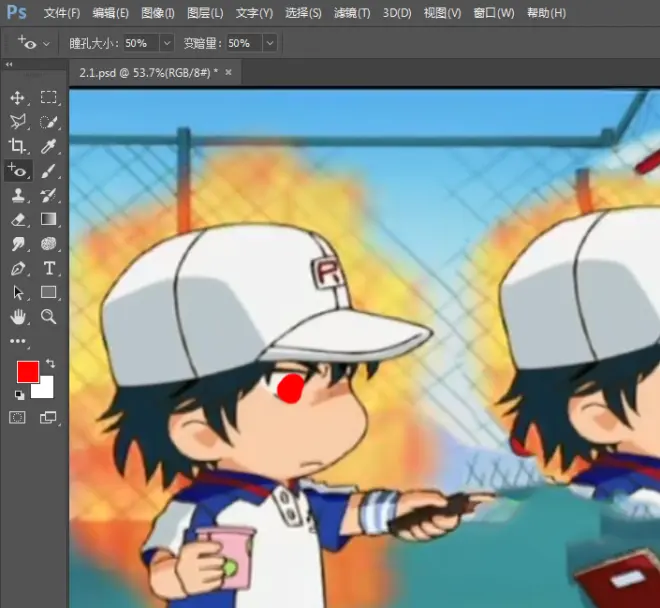Collapse the toolbox with double arrows

click(x=9, y=64)
